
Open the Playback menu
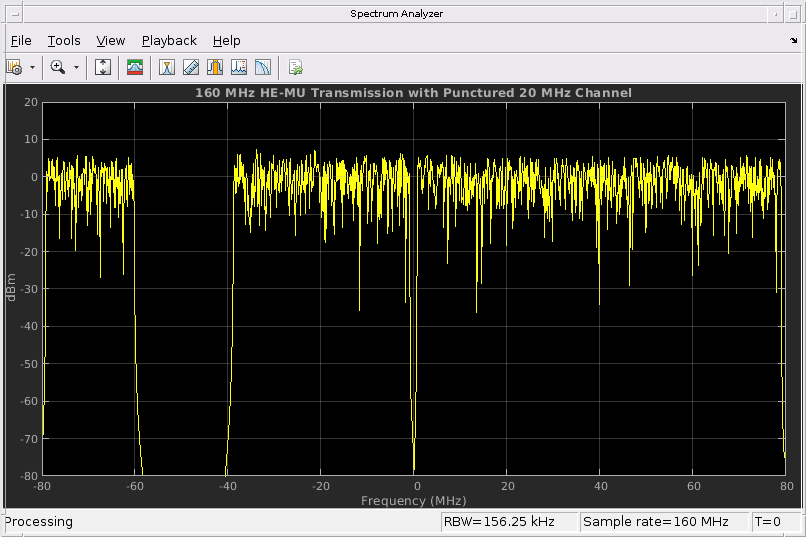(x=169, y=41)
